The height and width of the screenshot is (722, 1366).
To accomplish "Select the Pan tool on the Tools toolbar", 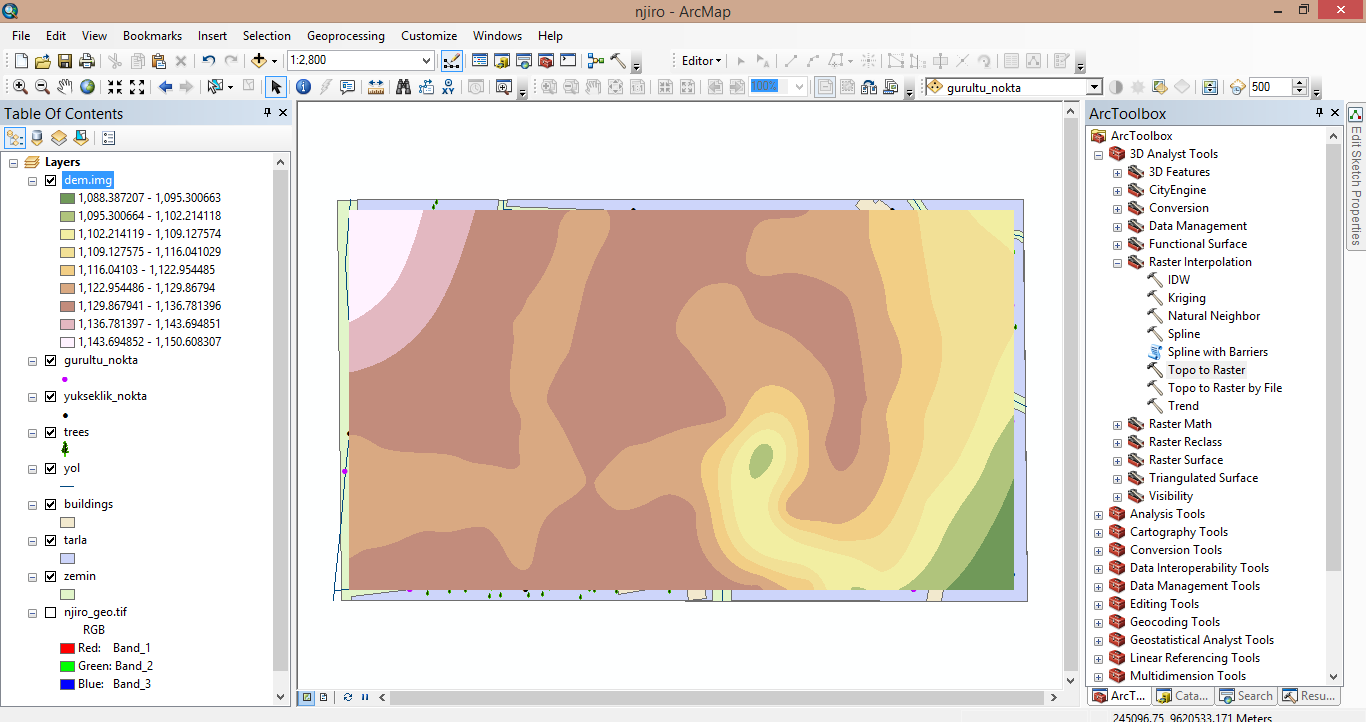I will click(64, 87).
